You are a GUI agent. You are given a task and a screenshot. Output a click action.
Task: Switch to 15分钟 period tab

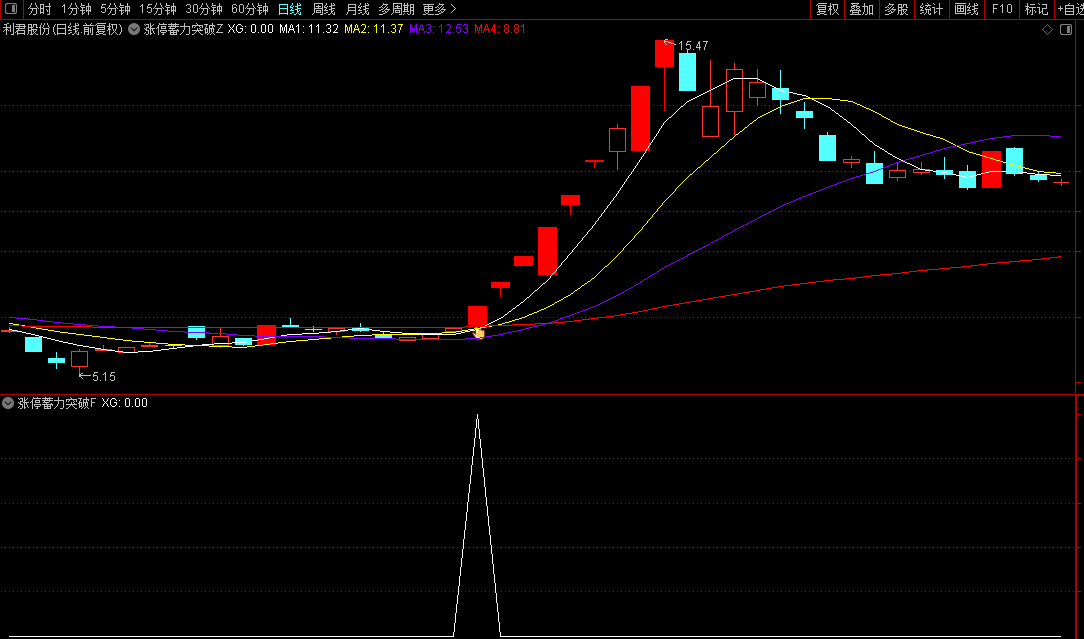click(158, 9)
